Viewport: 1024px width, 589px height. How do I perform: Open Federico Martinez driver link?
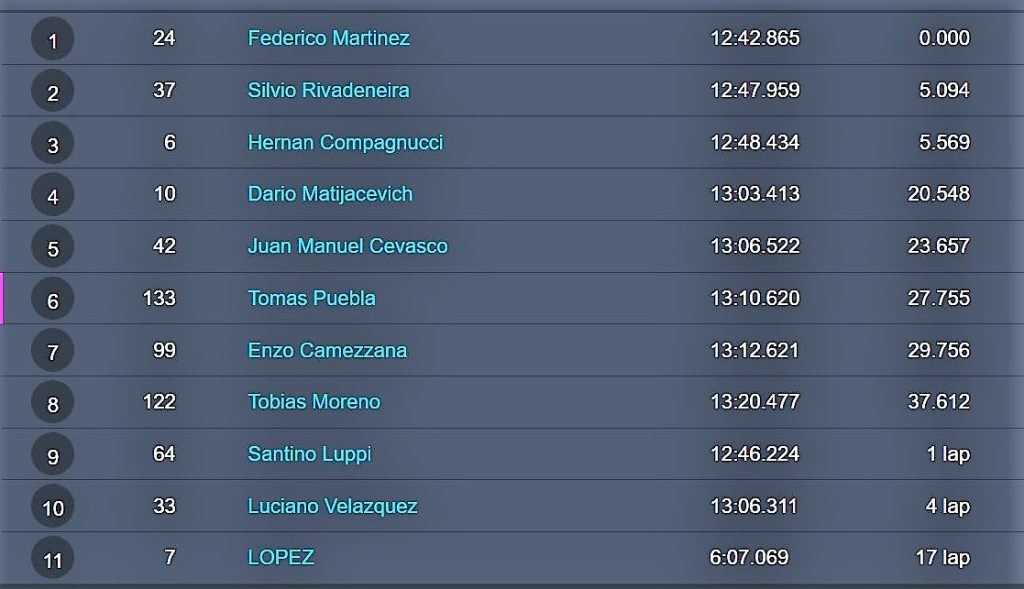point(328,38)
